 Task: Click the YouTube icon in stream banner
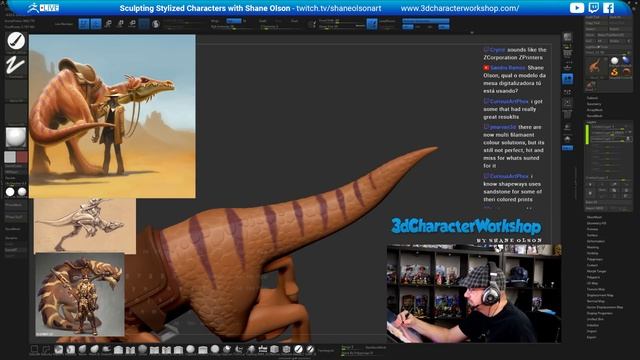(577, 8)
